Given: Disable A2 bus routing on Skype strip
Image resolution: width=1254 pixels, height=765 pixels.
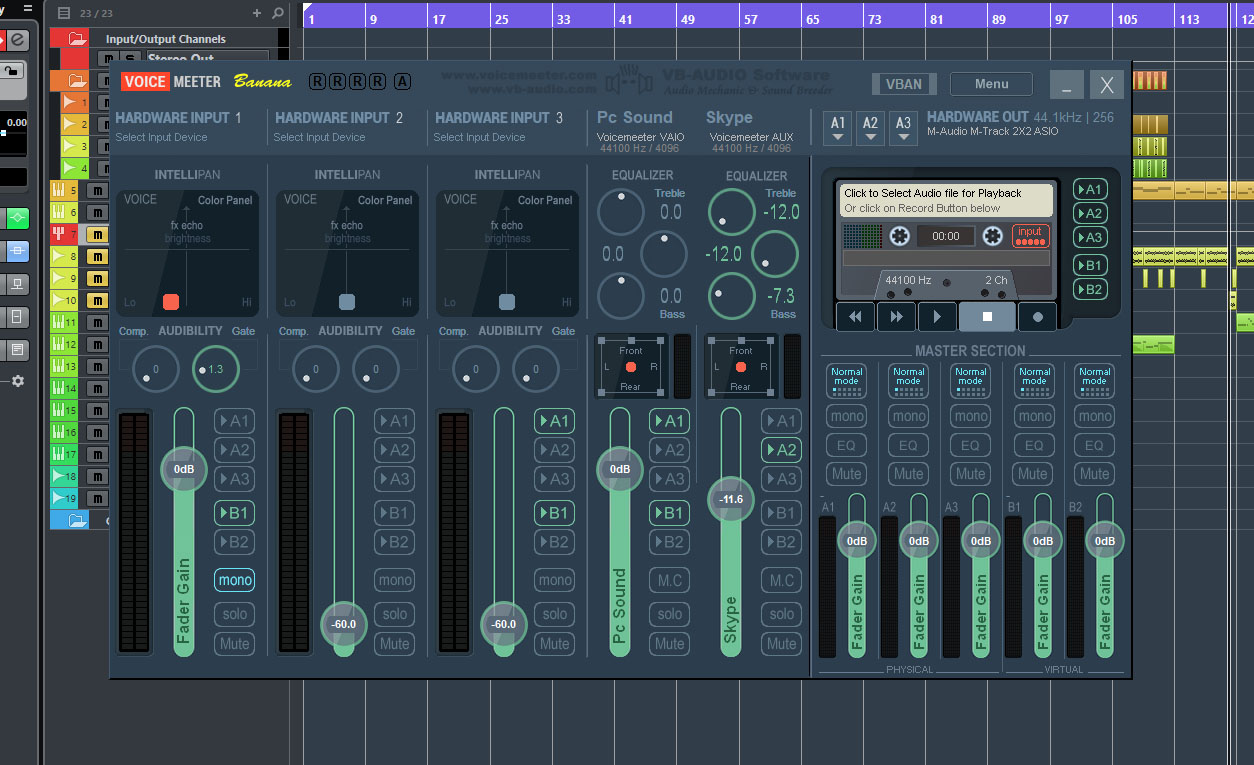Looking at the screenshot, I should click(x=780, y=450).
